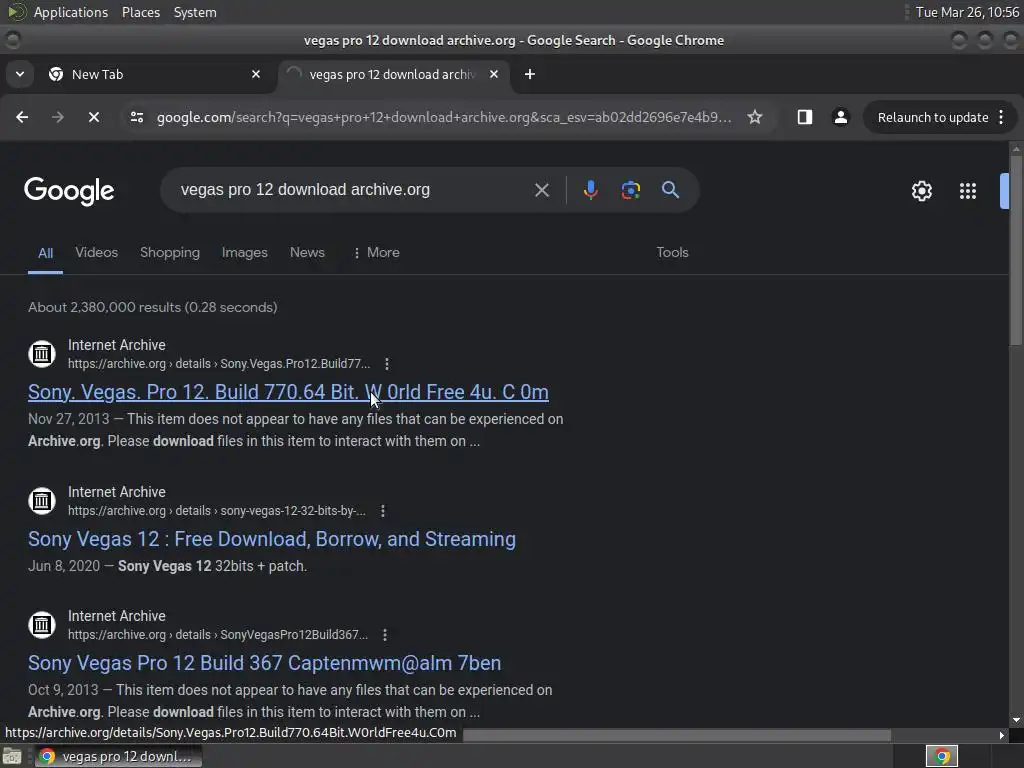Viewport: 1024px width, 768px height.
Task: Clear the Google search box text
Action: pyautogui.click(x=541, y=190)
